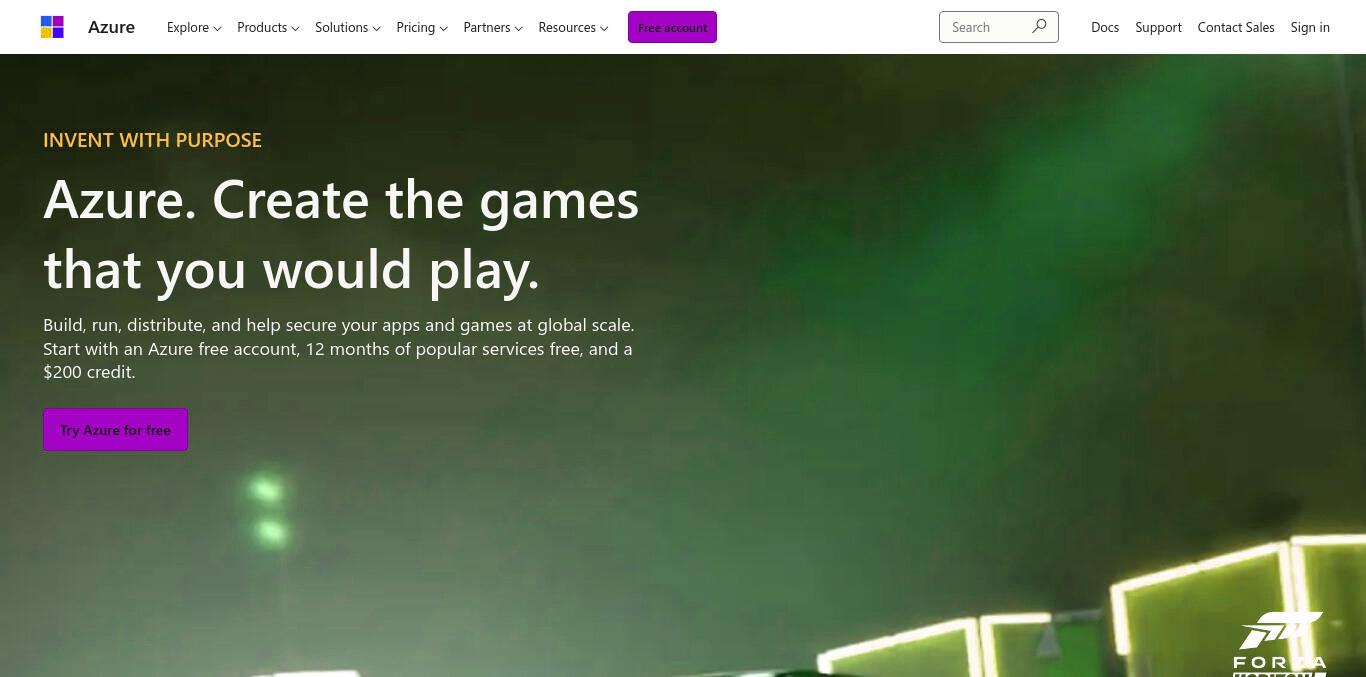The width and height of the screenshot is (1366, 677).
Task: Click the Free account button
Action: coord(672,27)
